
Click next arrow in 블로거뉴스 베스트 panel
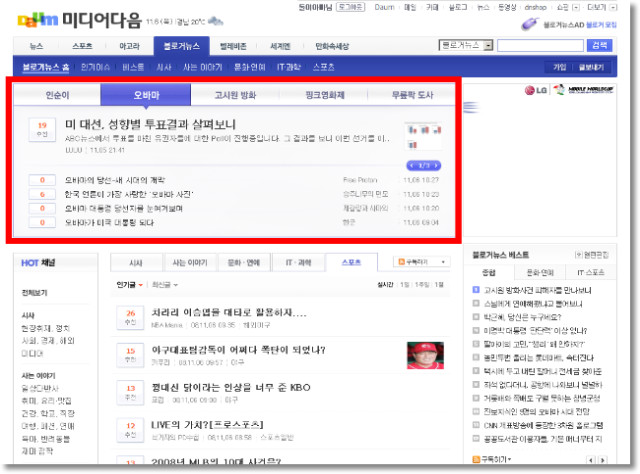pos(602,460)
